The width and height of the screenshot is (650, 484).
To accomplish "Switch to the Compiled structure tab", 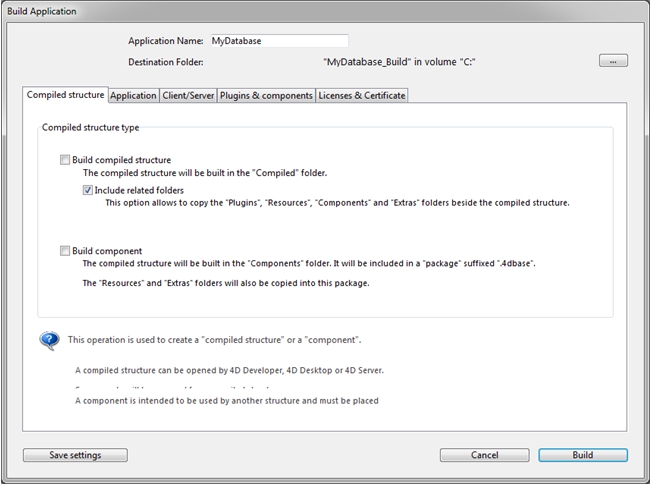I will (x=65, y=95).
